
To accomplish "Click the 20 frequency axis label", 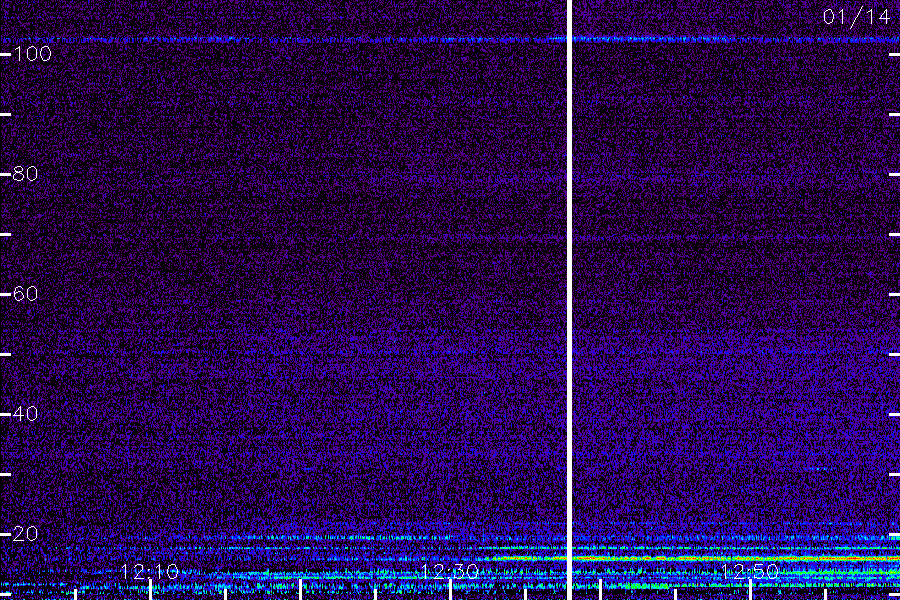I will click(x=26, y=534).
